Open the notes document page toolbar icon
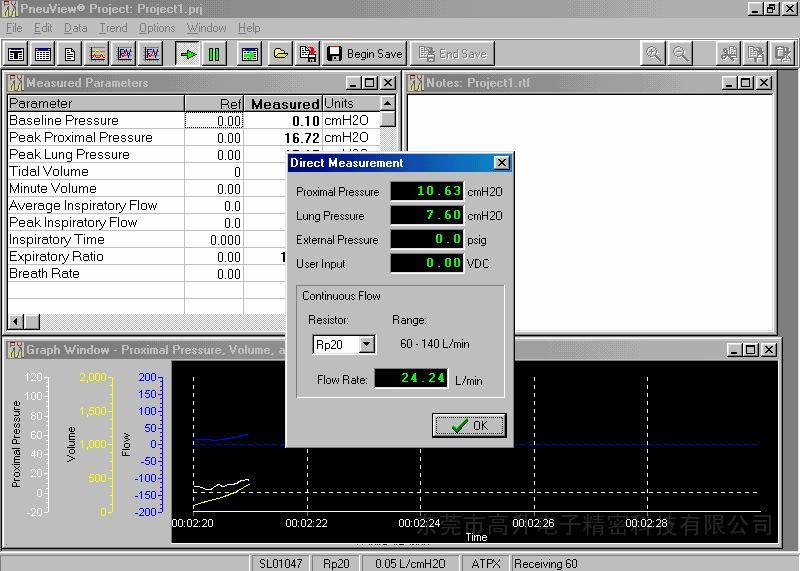This screenshot has width=800, height=571. click(70, 54)
